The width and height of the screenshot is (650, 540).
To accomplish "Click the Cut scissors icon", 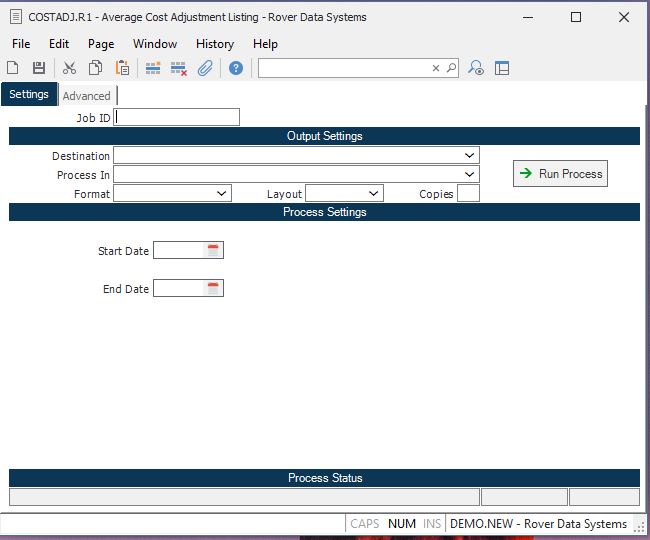I will point(69,68).
